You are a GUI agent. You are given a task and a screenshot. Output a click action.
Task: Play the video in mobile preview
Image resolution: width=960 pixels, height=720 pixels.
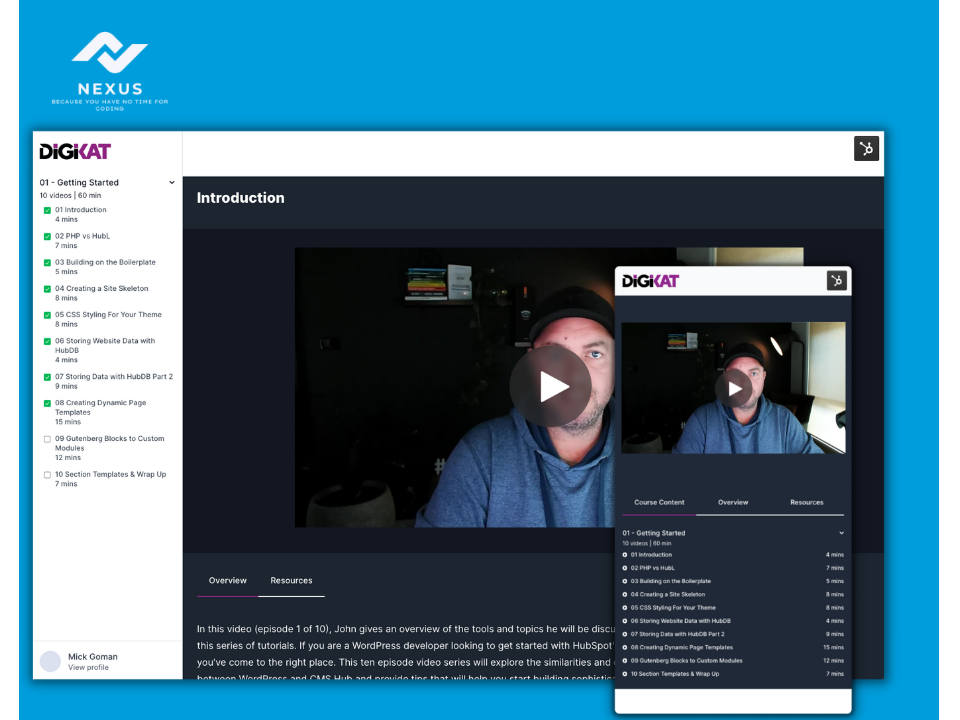733,388
